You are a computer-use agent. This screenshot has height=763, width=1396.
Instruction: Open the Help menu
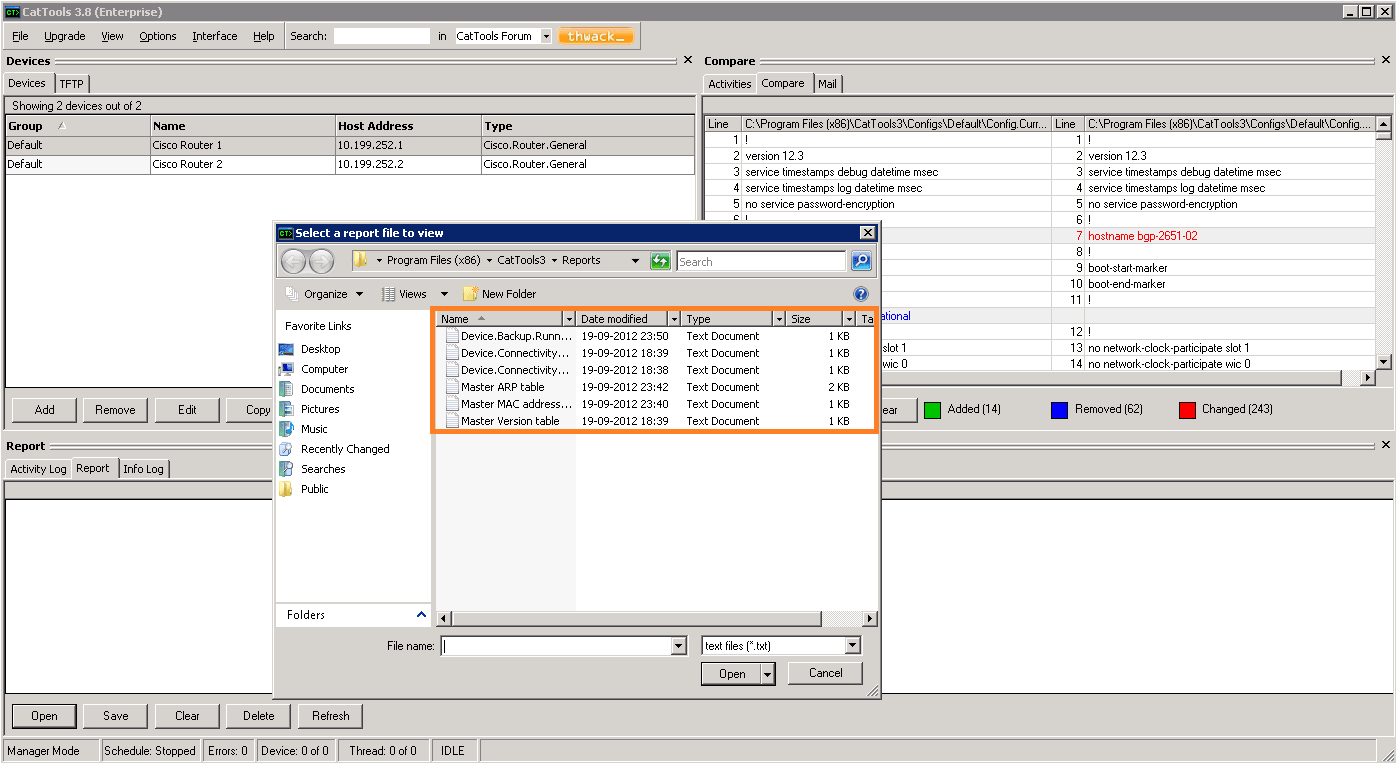pyautogui.click(x=263, y=36)
